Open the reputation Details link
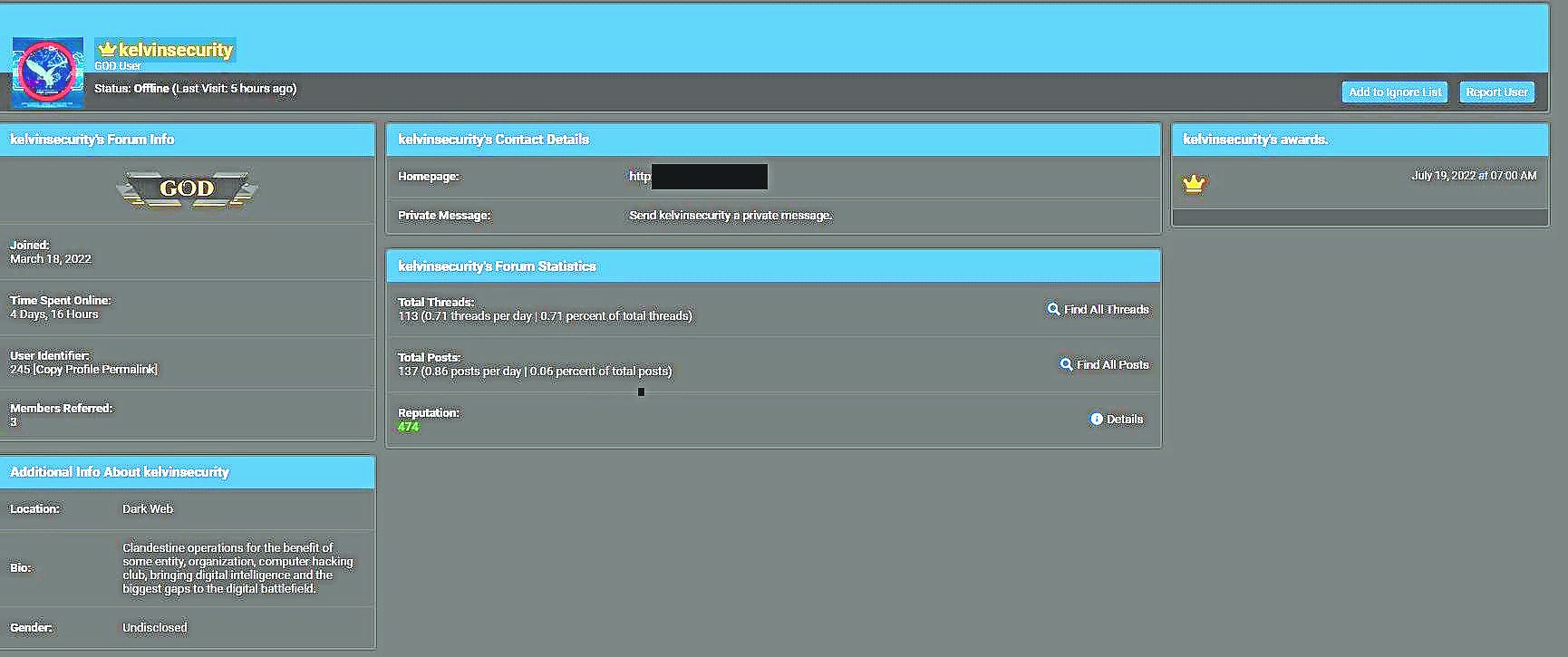Screen dimensions: 1568x657 (x=1124, y=419)
